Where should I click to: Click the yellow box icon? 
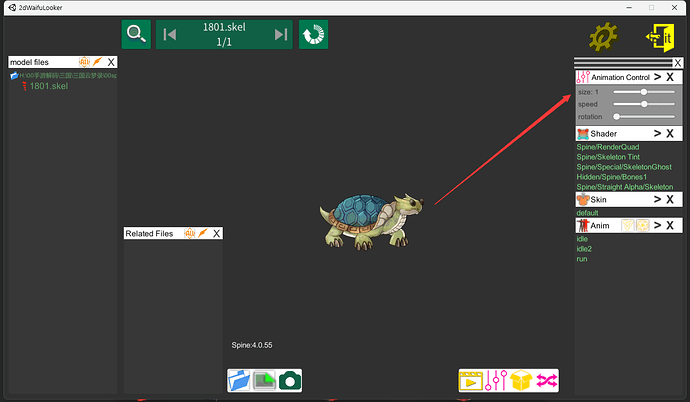(x=521, y=380)
